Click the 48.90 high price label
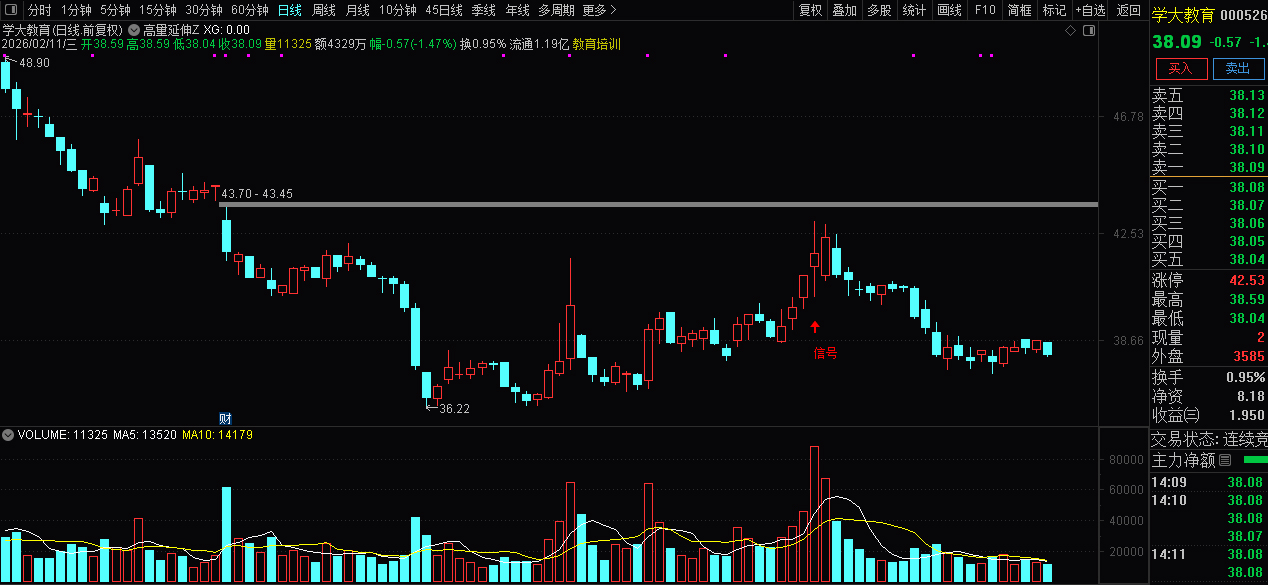The height and width of the screenshot is (585, 1268). pyautogui.click(x=33, y=63)
